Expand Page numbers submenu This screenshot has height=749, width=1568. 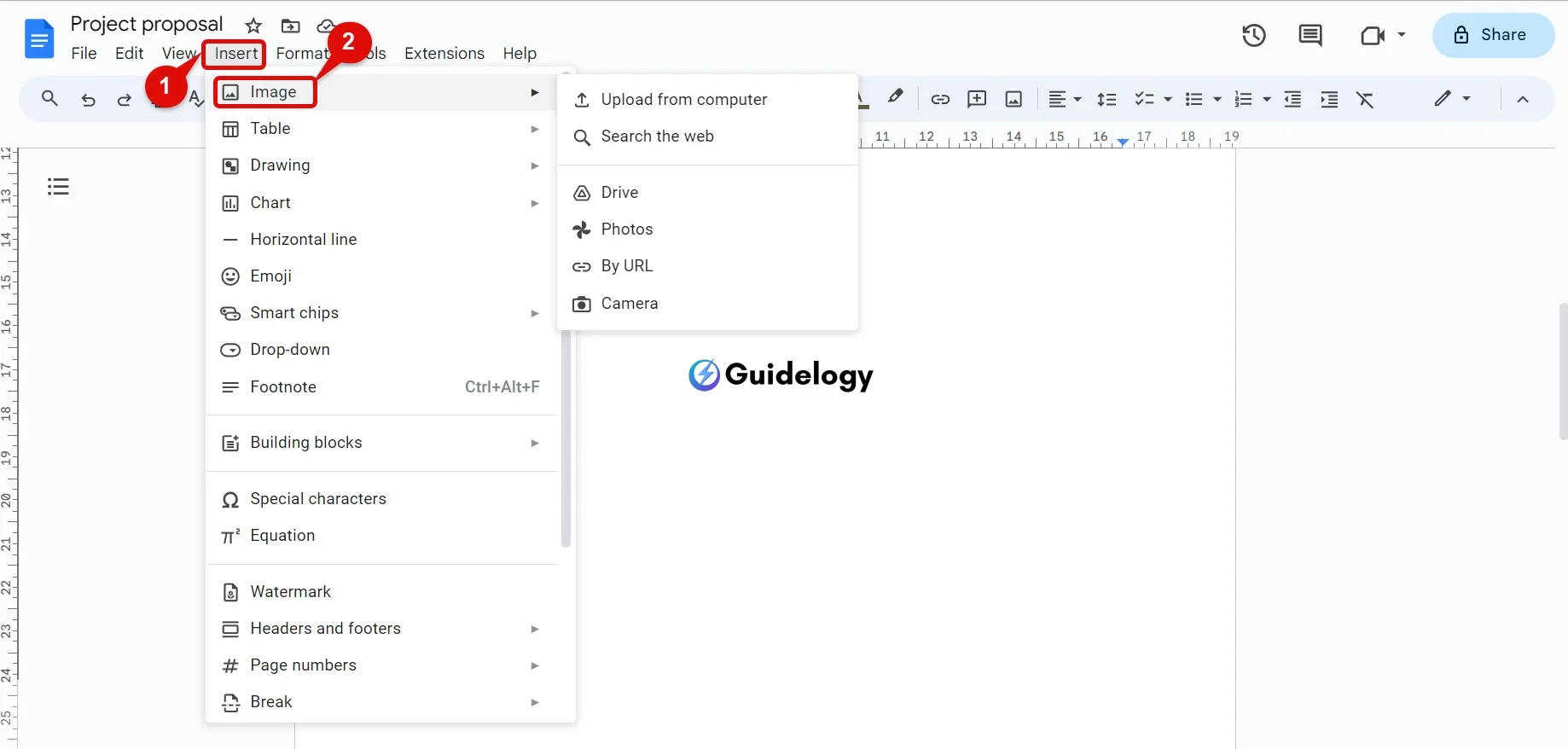coord(381,665)
